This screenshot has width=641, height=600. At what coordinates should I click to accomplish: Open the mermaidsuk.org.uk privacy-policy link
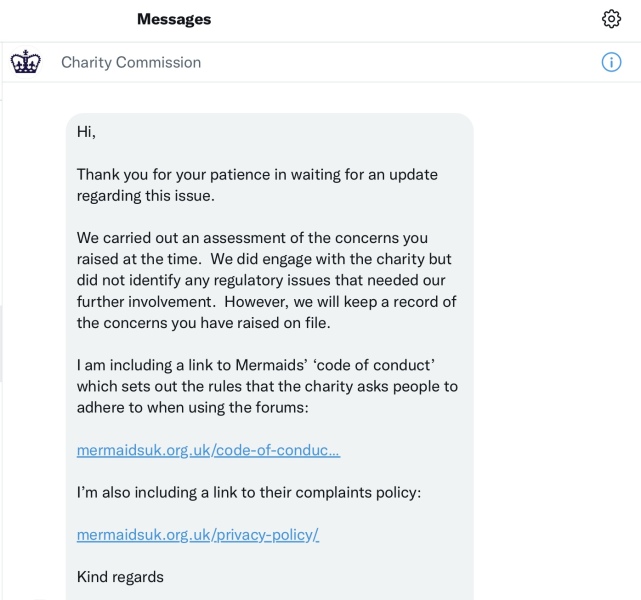click(197, 534)
